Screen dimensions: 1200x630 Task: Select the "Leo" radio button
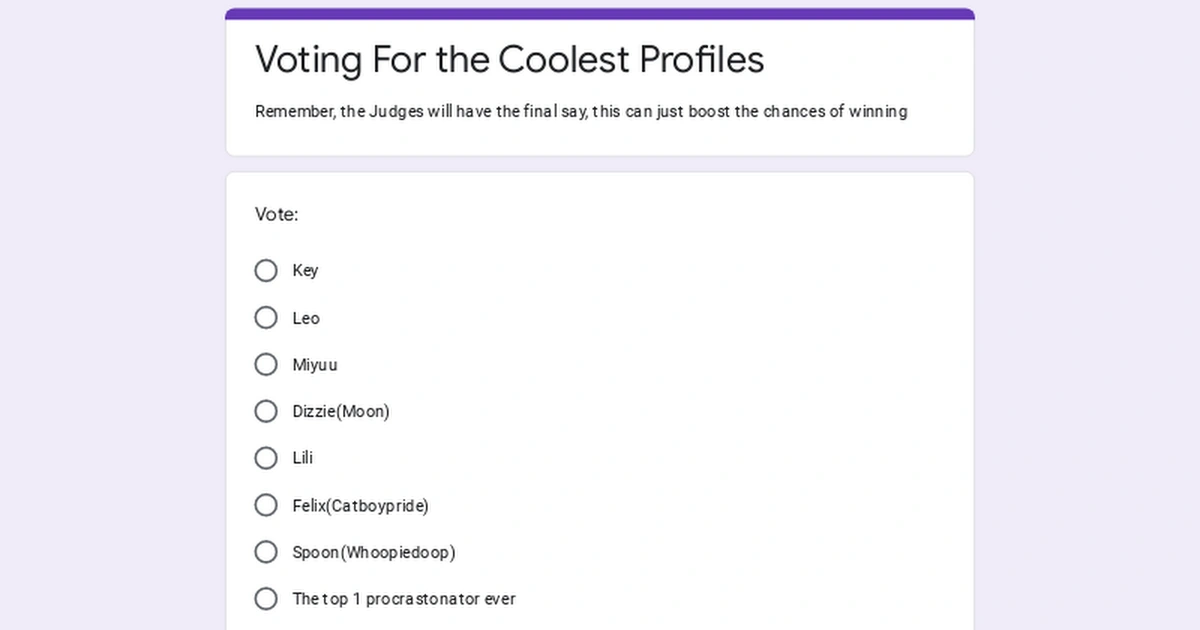pyautogui.click(x=266, y=317)
